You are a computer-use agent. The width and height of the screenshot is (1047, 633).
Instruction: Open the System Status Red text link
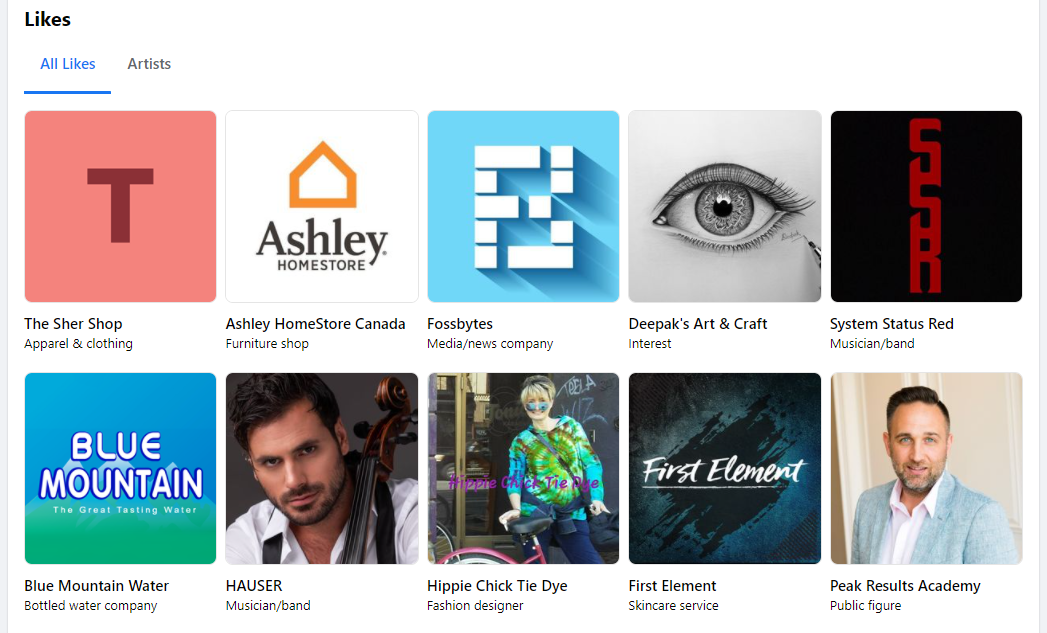(891, 324)
